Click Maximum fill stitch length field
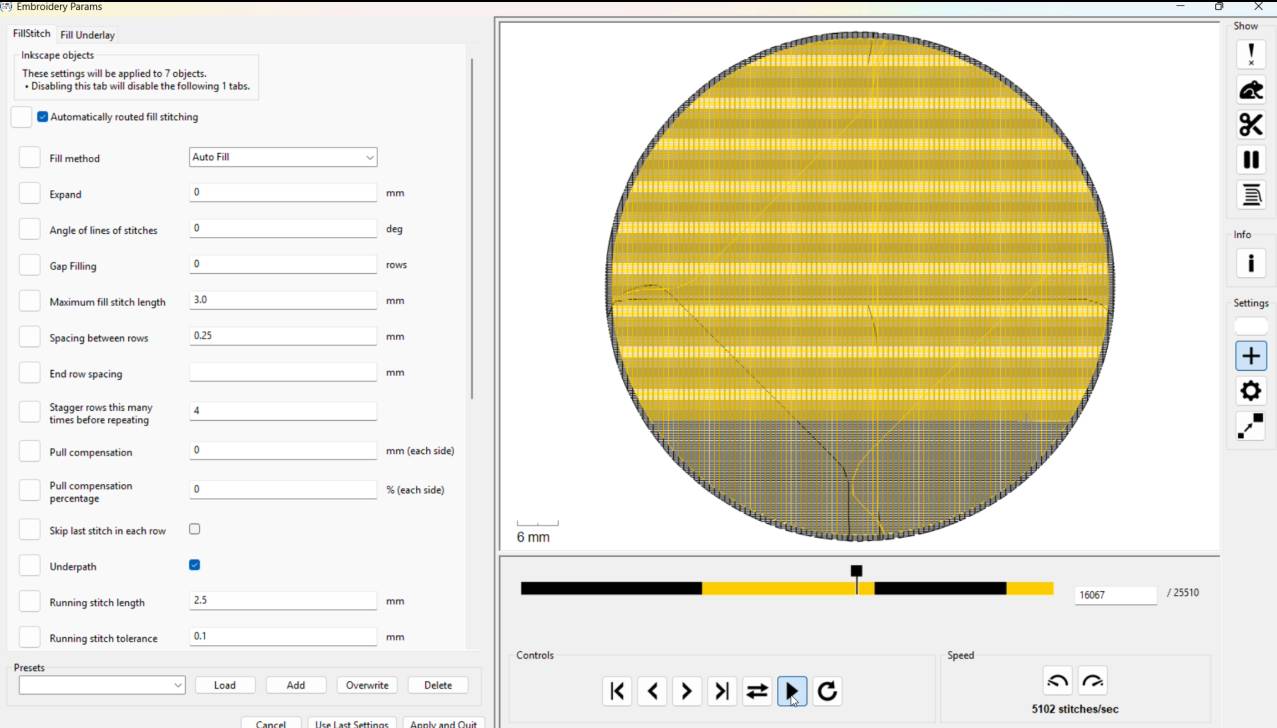Image resolution: width=1277 pixels, height=728 pixels. pos(283,300)
